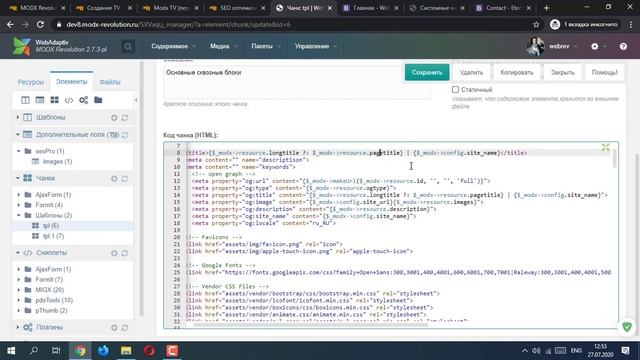Click the Копировать button

tap(517, 72)
